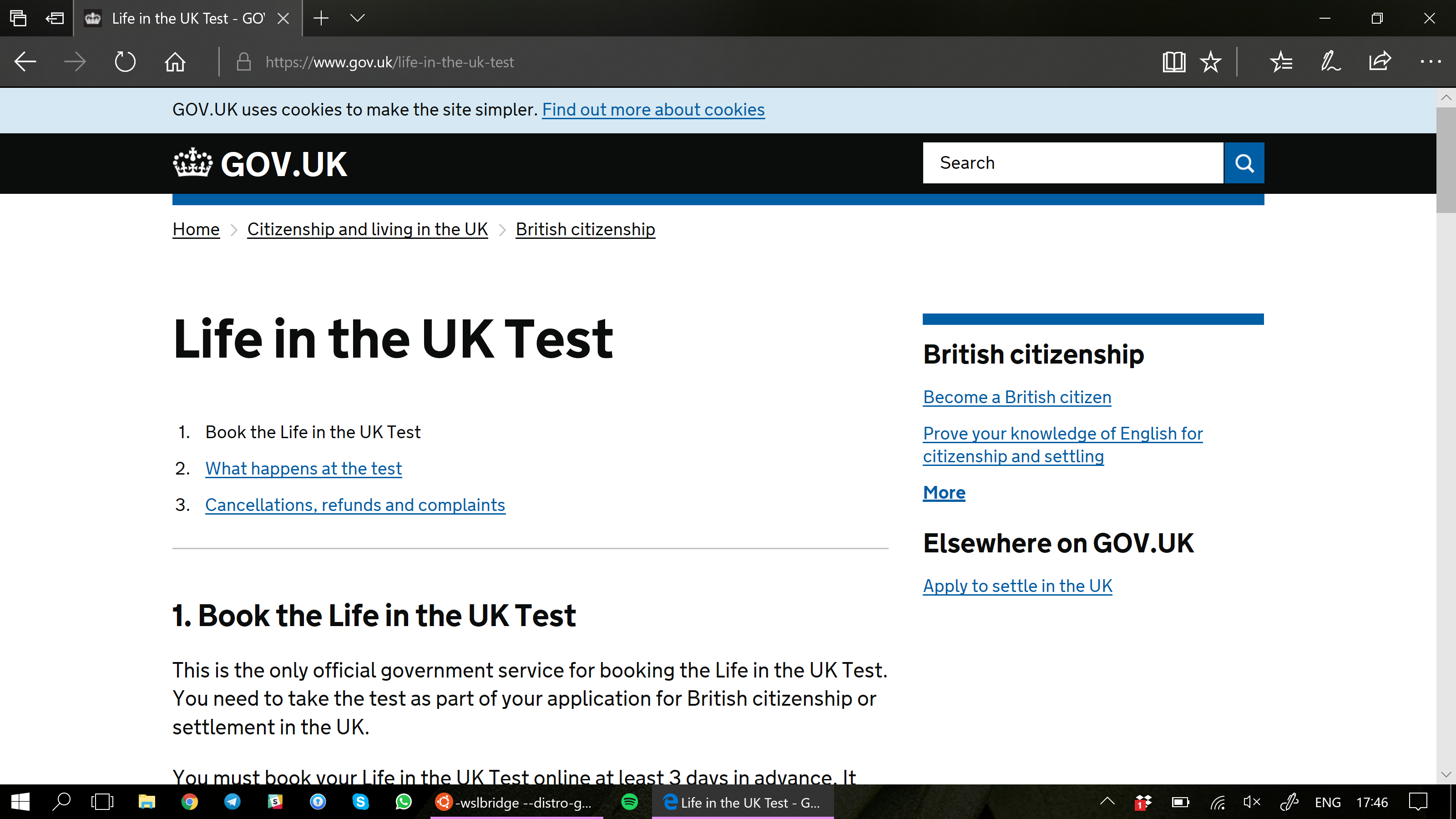Share this page via share icon
Image resolution: width=1456 pixels, height=819 pixels.
(x=1380, y=61)
